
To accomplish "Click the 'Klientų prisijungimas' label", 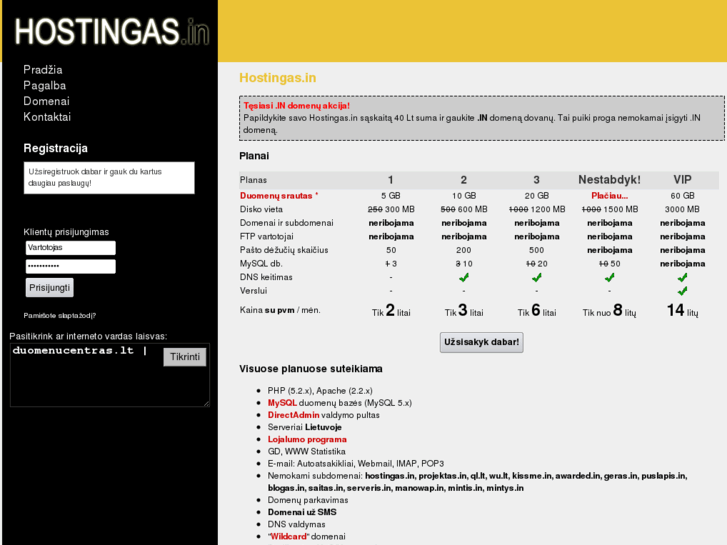I will [66, 232].
